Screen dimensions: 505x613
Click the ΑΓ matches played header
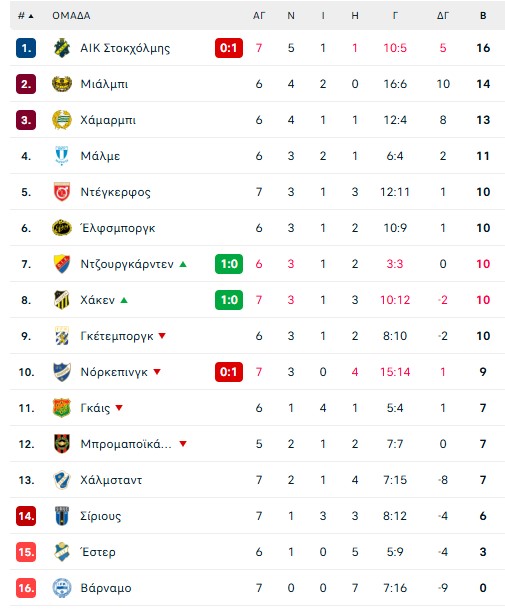259,16
